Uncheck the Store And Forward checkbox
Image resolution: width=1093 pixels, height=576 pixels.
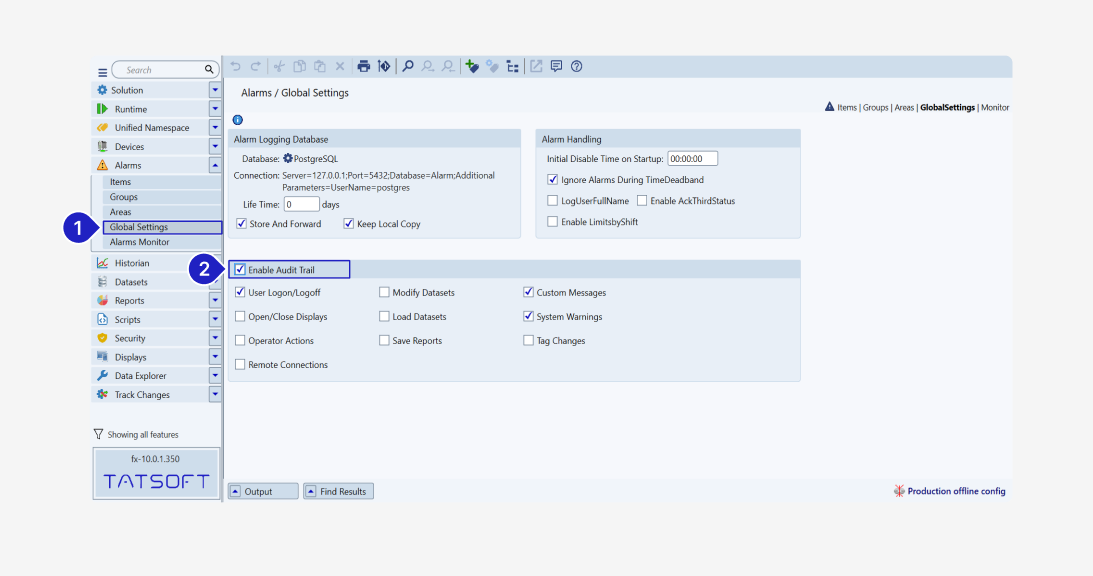(x=241, y=224)
